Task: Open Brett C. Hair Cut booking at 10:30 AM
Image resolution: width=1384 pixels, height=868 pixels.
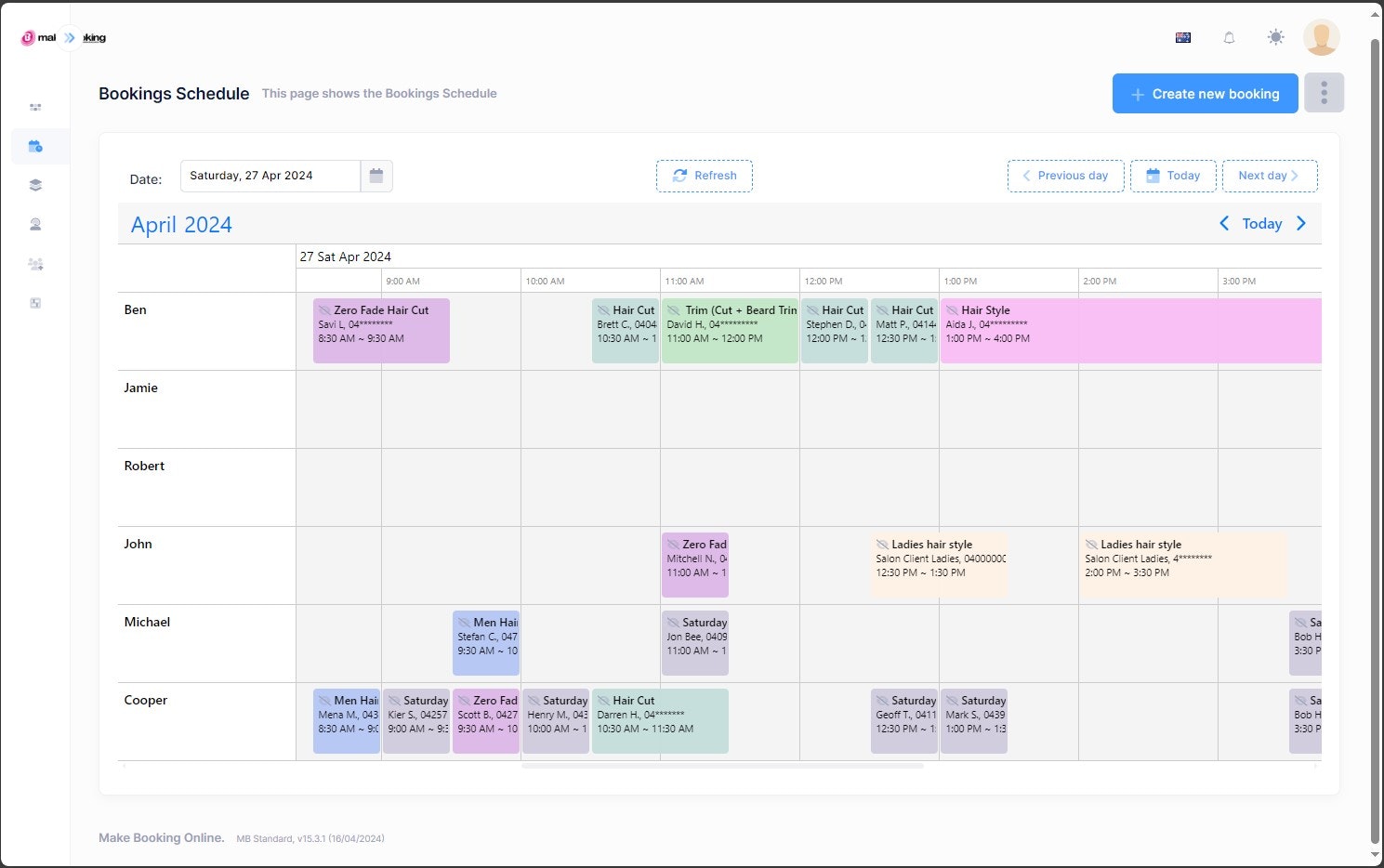Action: pos(625,331)
